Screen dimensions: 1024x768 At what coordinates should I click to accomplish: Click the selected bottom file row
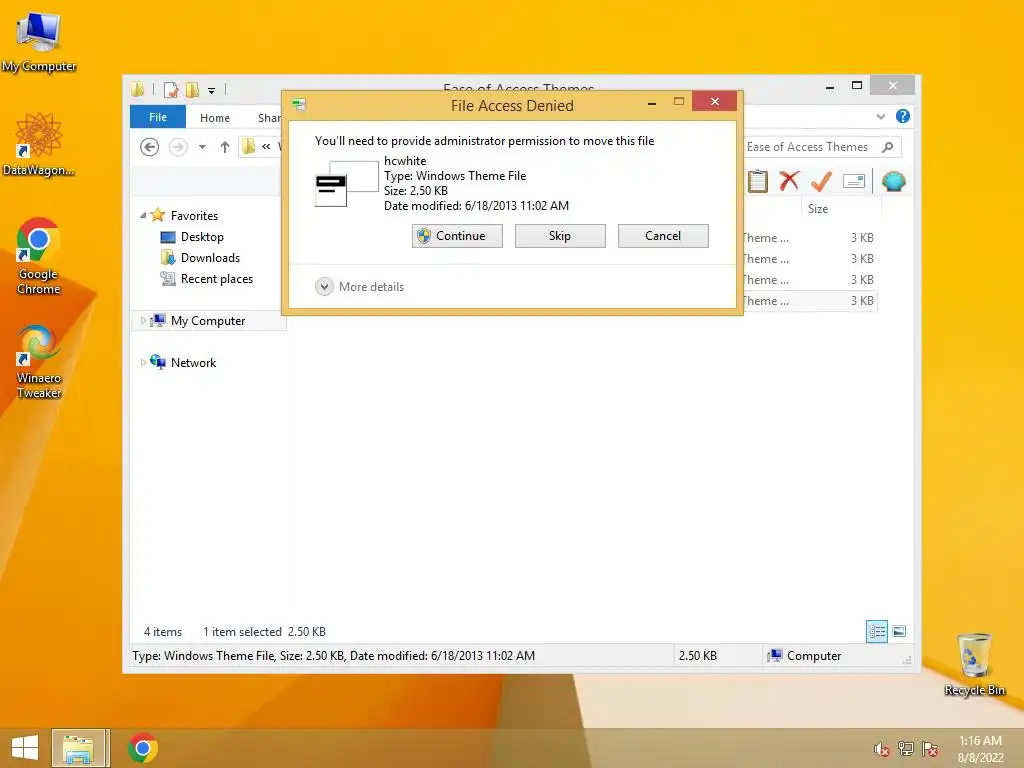[808, 300]
